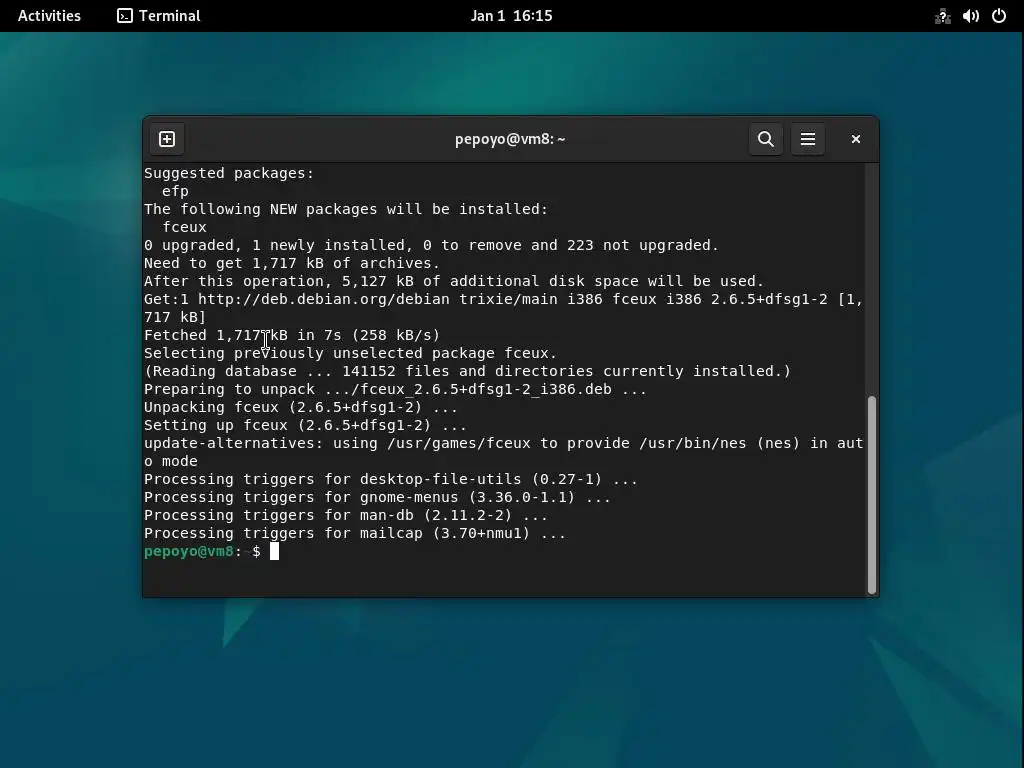This screenshot has width=1024, height=768.
Task: Click the 'update-alternatives: using /usr/games/fceux' line
Action: tap(504, 452)
